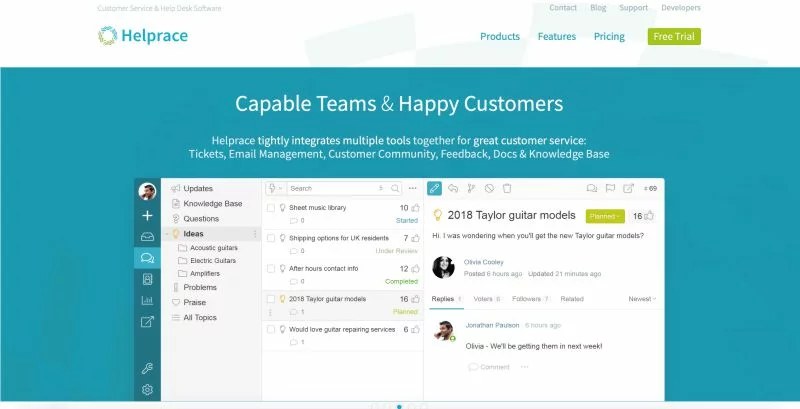Click the trash delete toolbar icon
This screenshot has width=800, height=409.
[x=507, y=188]
